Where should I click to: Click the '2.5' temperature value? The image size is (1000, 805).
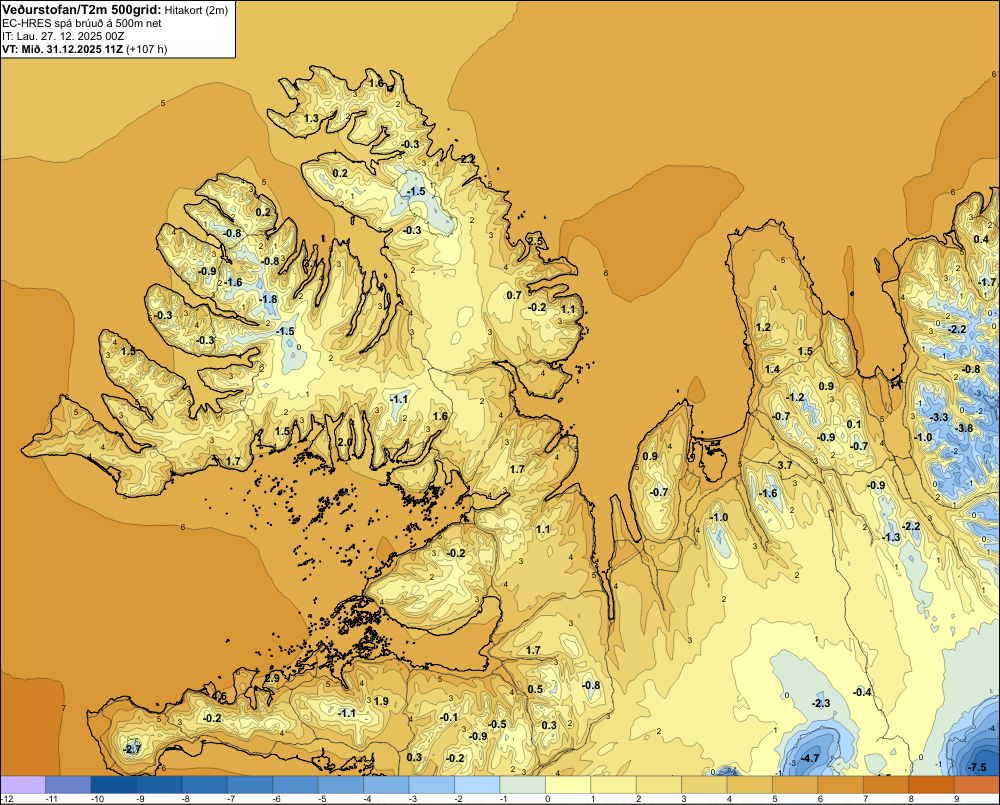click(536, 241)
